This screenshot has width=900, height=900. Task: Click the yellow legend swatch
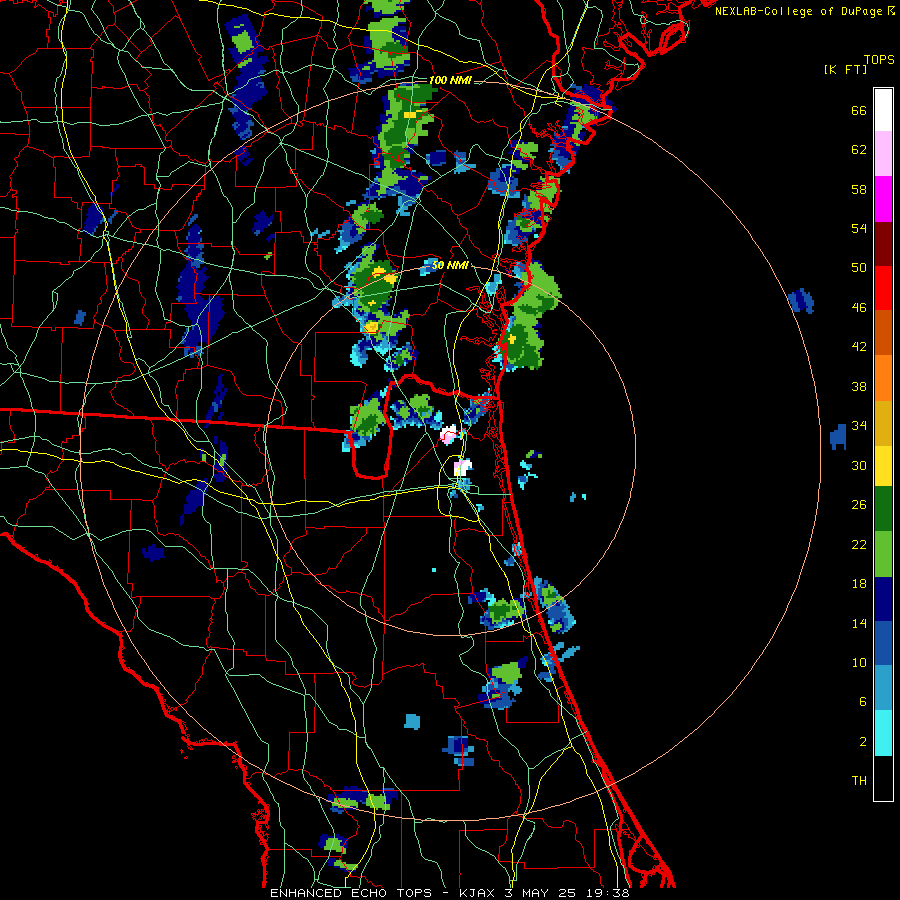click(x=883, y=466)
